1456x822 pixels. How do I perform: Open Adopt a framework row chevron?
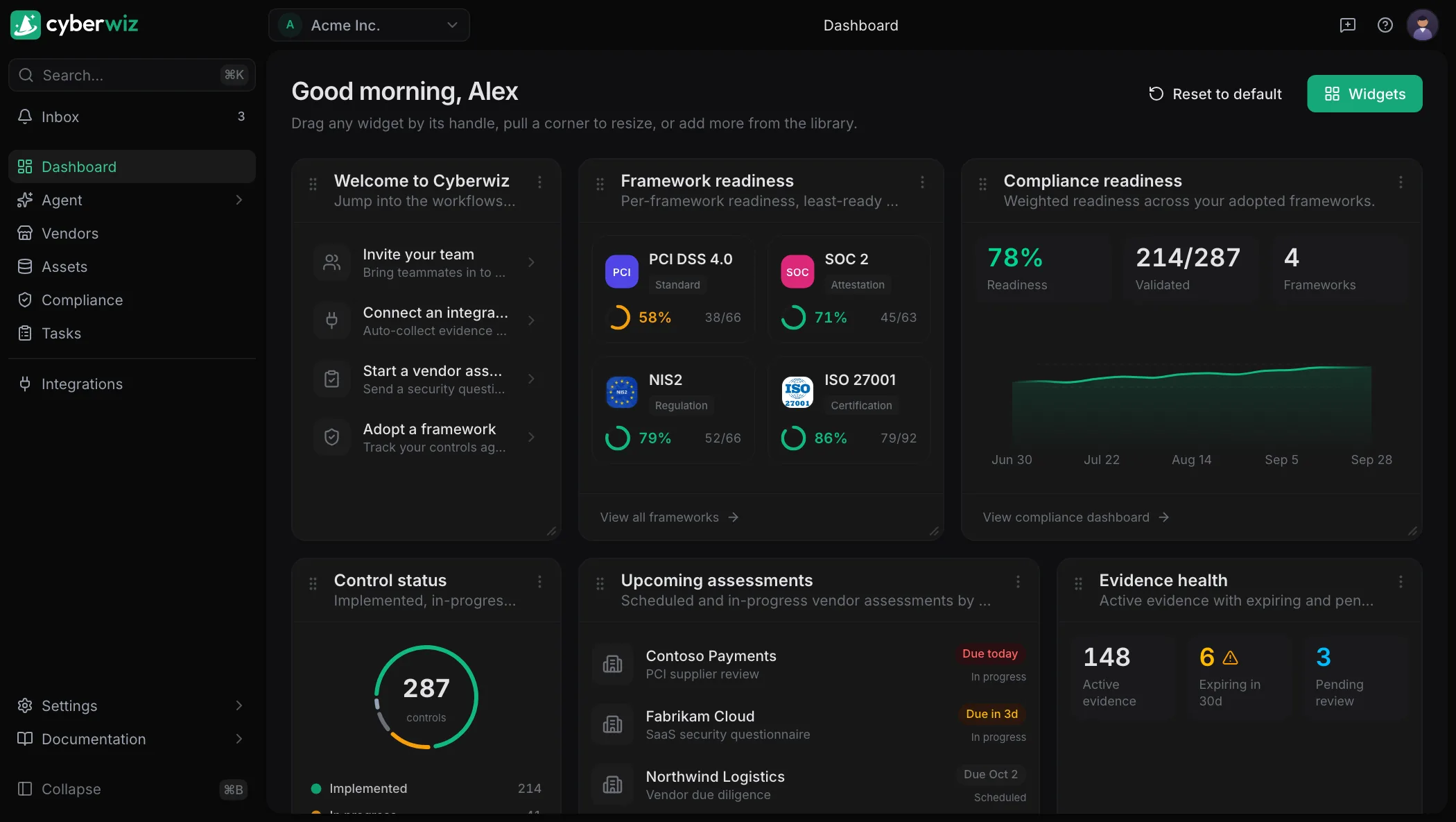[x=531, y=437]
